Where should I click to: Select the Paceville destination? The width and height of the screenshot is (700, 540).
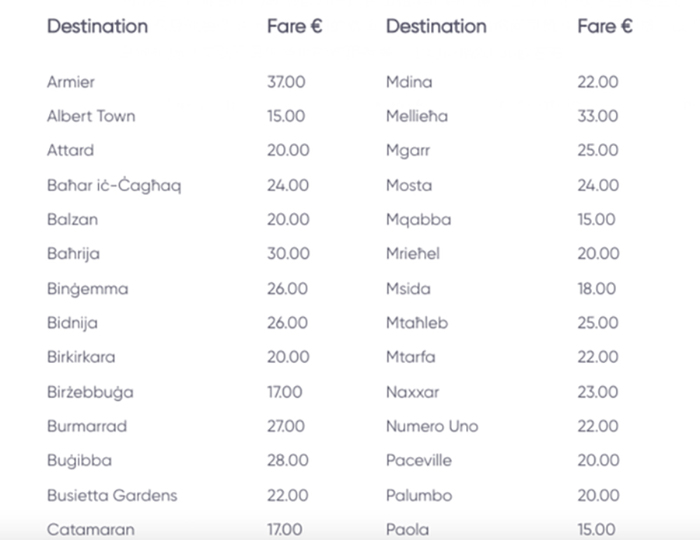tap(419, 460)
